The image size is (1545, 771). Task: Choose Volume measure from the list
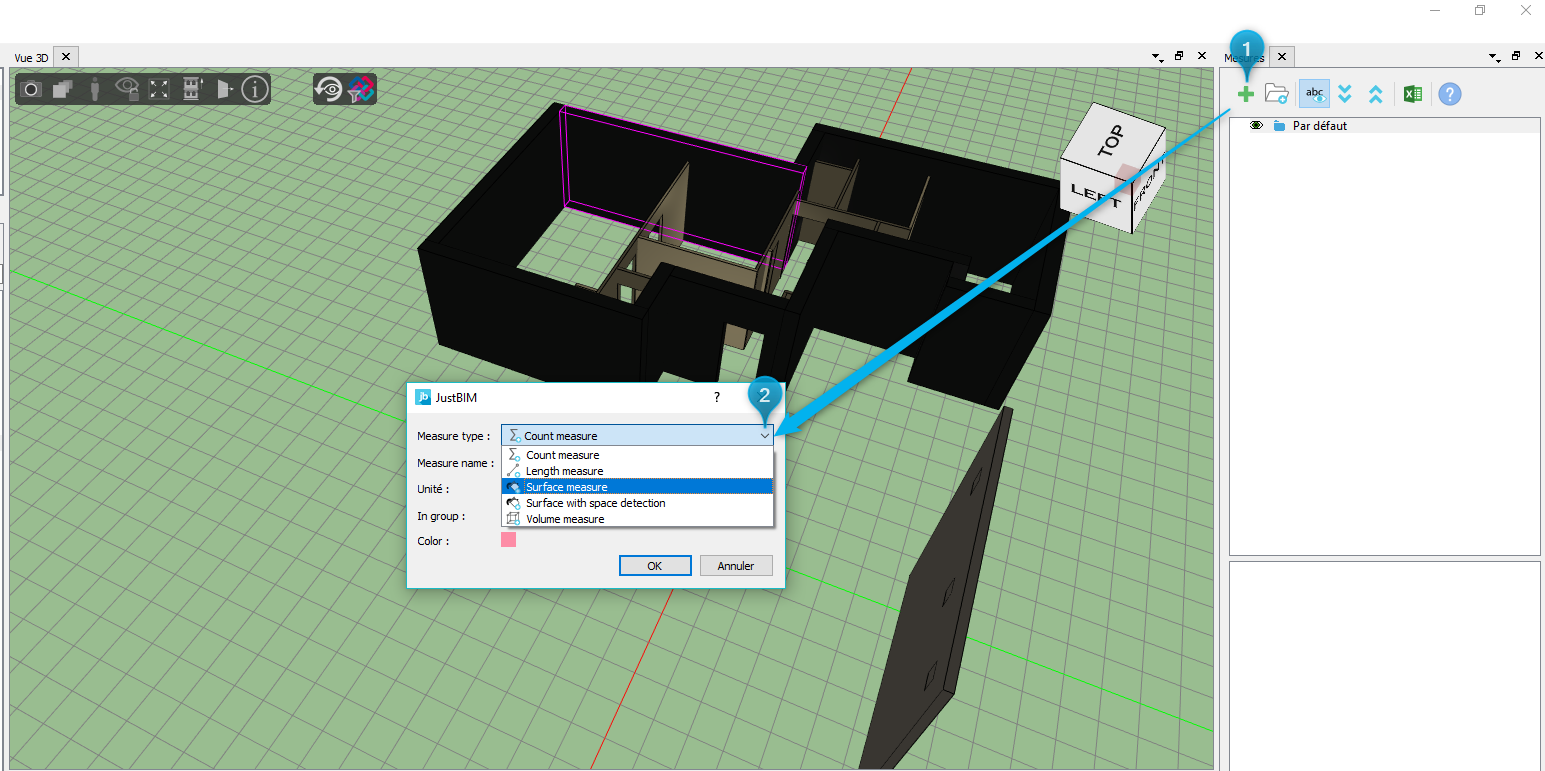[637, 519]
